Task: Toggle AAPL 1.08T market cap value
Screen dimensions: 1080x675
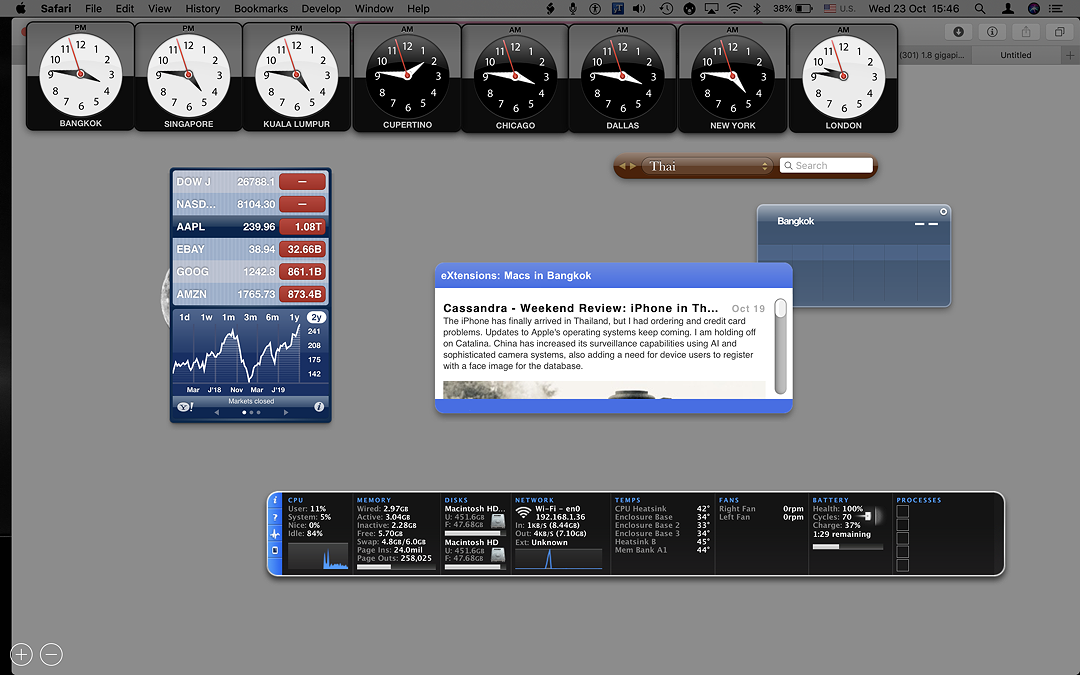Action: coord(302,227)
